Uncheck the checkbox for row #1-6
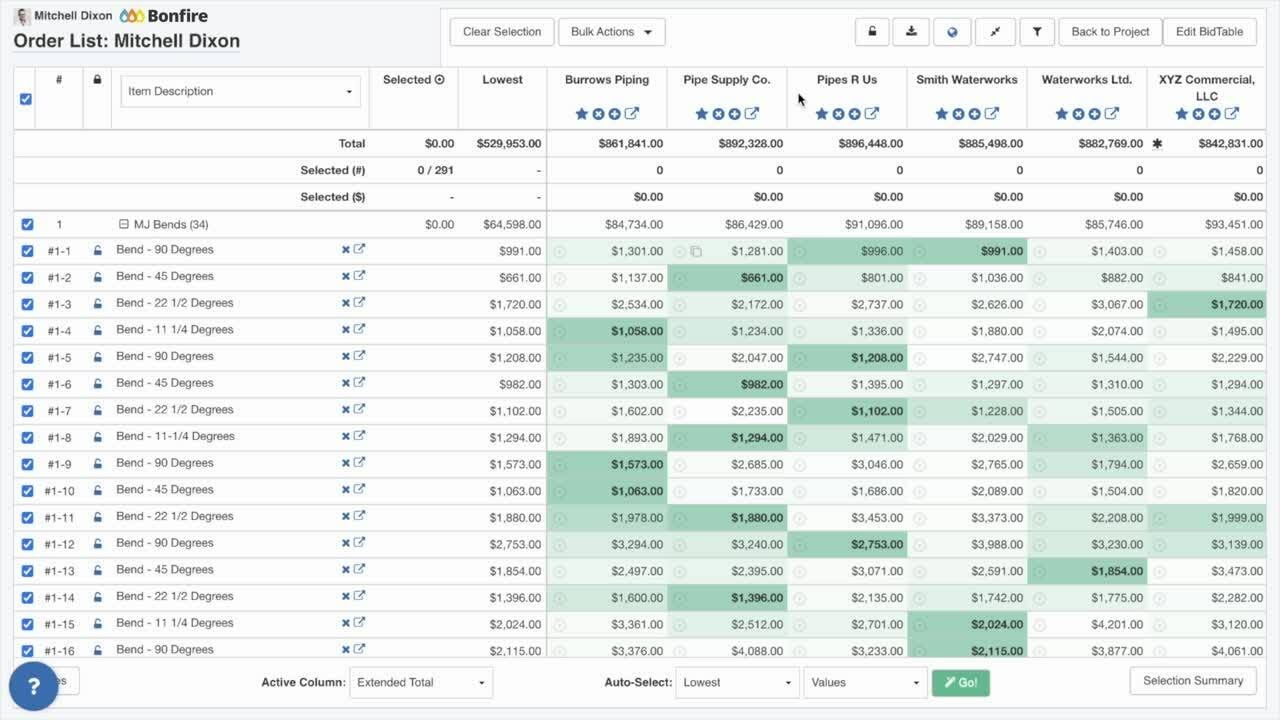This screenshot has width=1280, height=720. coord(27,384)
